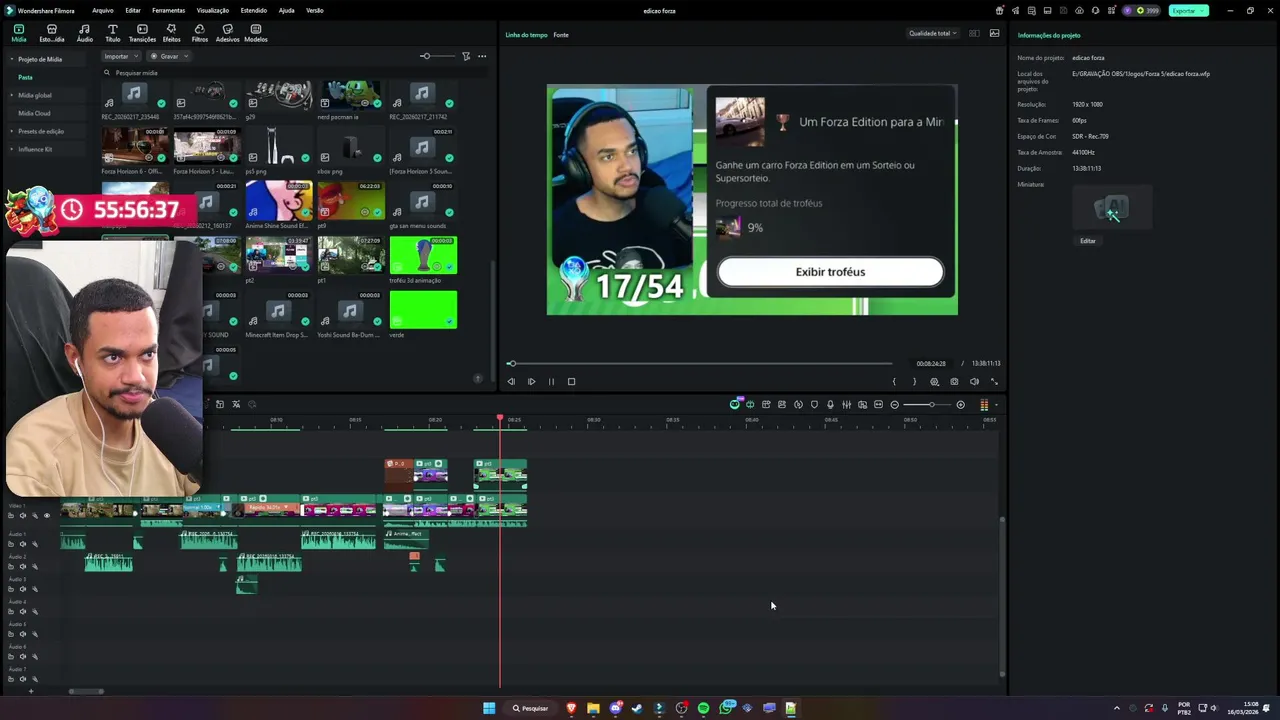The height and width of the screenshot is (720, 1280).
Task: Click Editar under the Miniatura thumbnail
Action: pyautogui.click(x=1088, y=241)
